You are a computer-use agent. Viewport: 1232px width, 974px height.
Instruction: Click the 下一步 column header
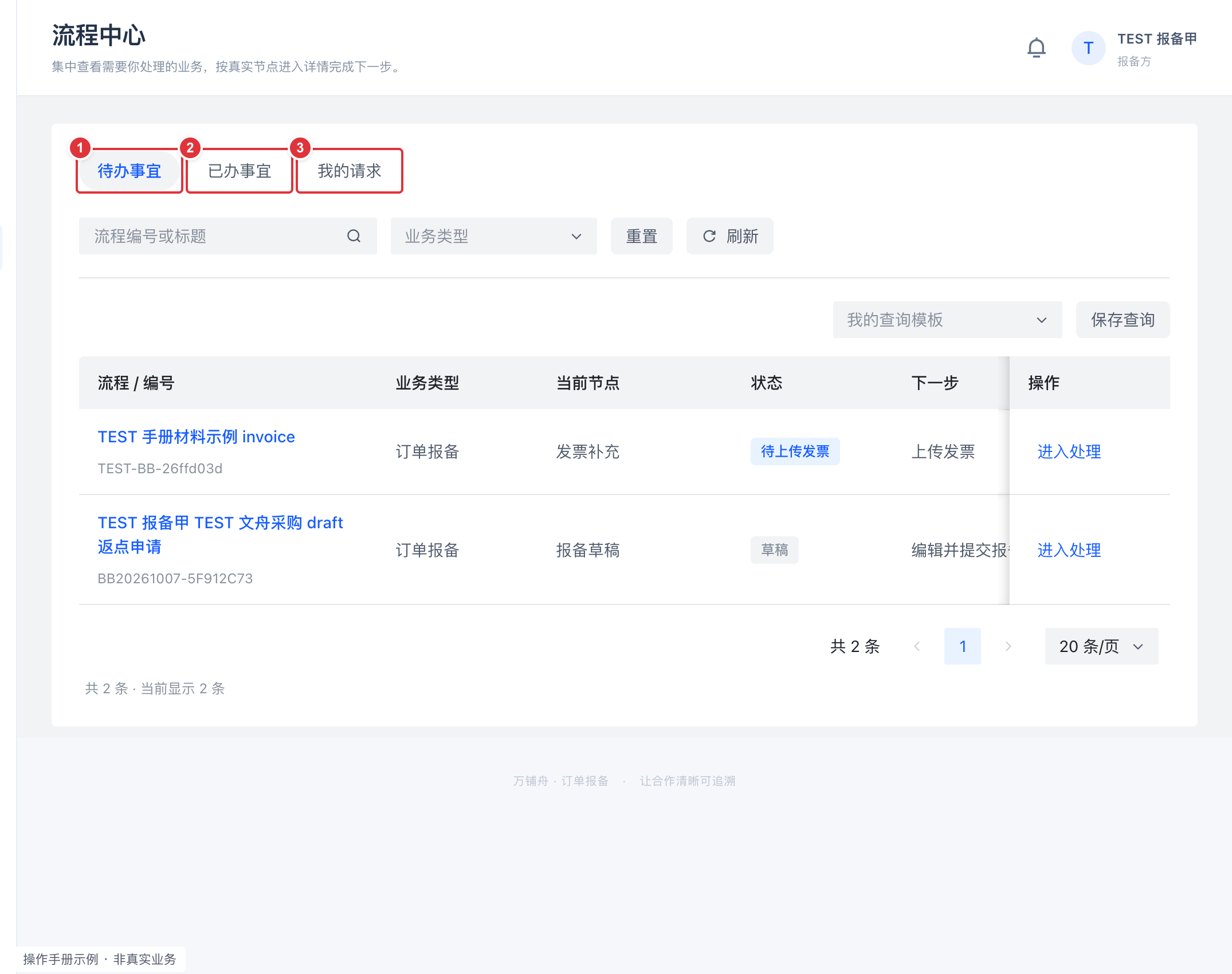pos(935,383)
